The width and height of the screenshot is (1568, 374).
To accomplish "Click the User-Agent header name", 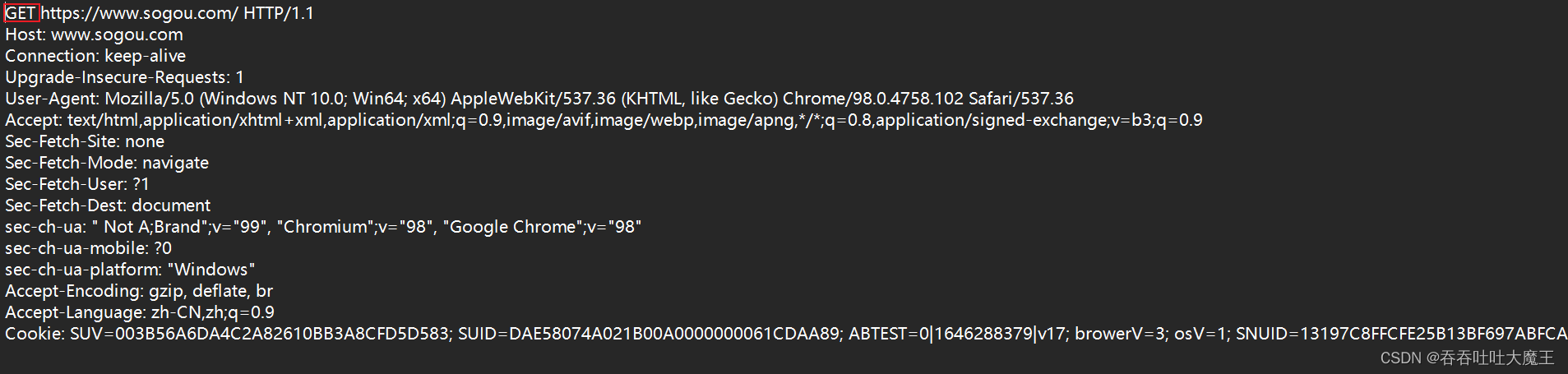I will [x=51, y=99].
